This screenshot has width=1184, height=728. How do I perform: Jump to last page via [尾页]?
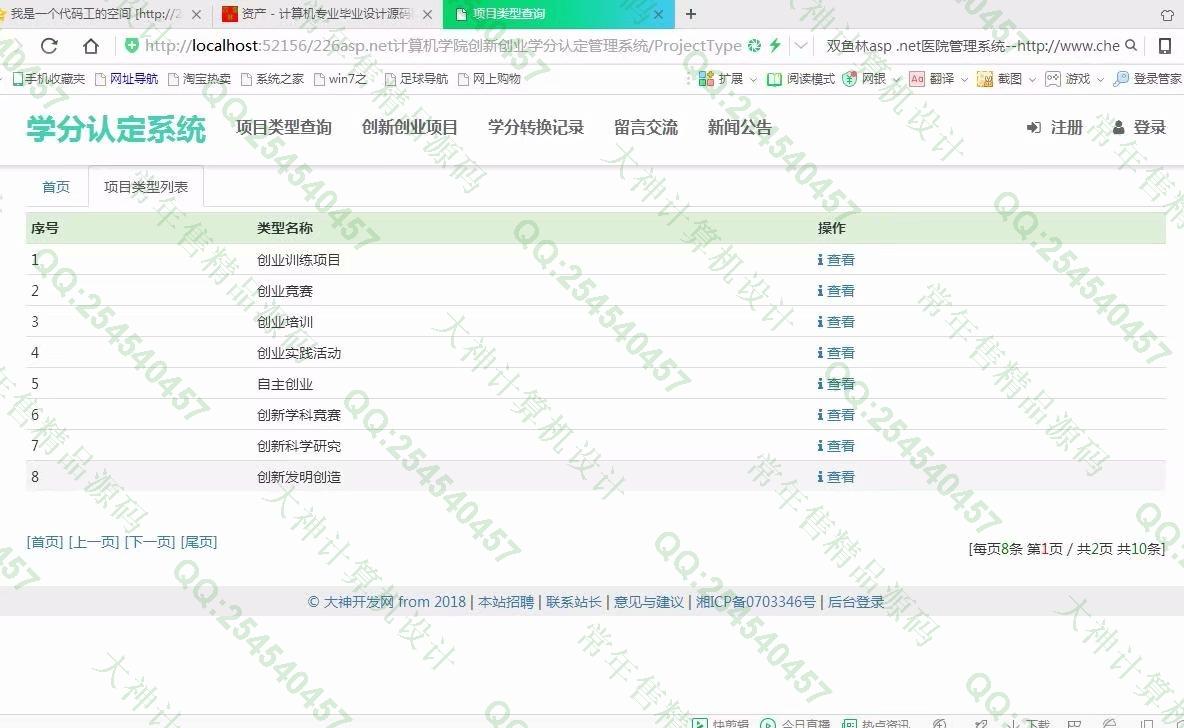point(199,541)
